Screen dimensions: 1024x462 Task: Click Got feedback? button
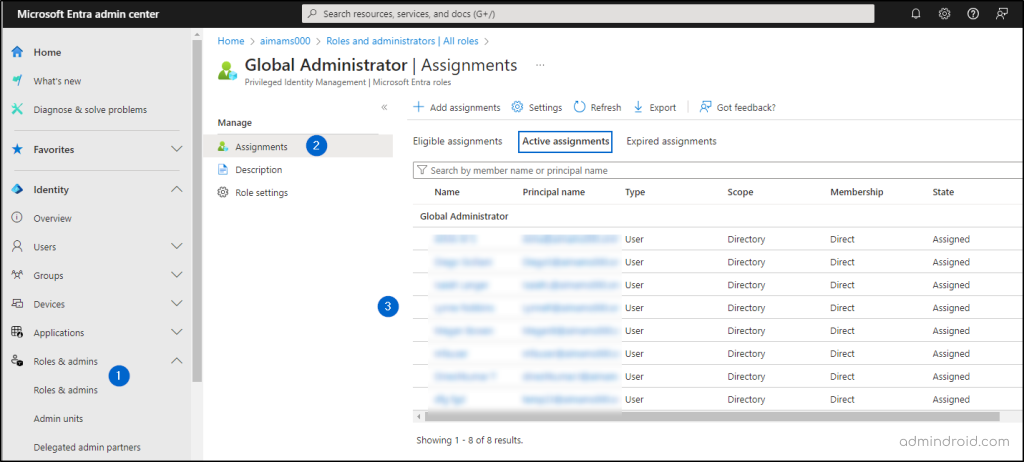point(737,107)
